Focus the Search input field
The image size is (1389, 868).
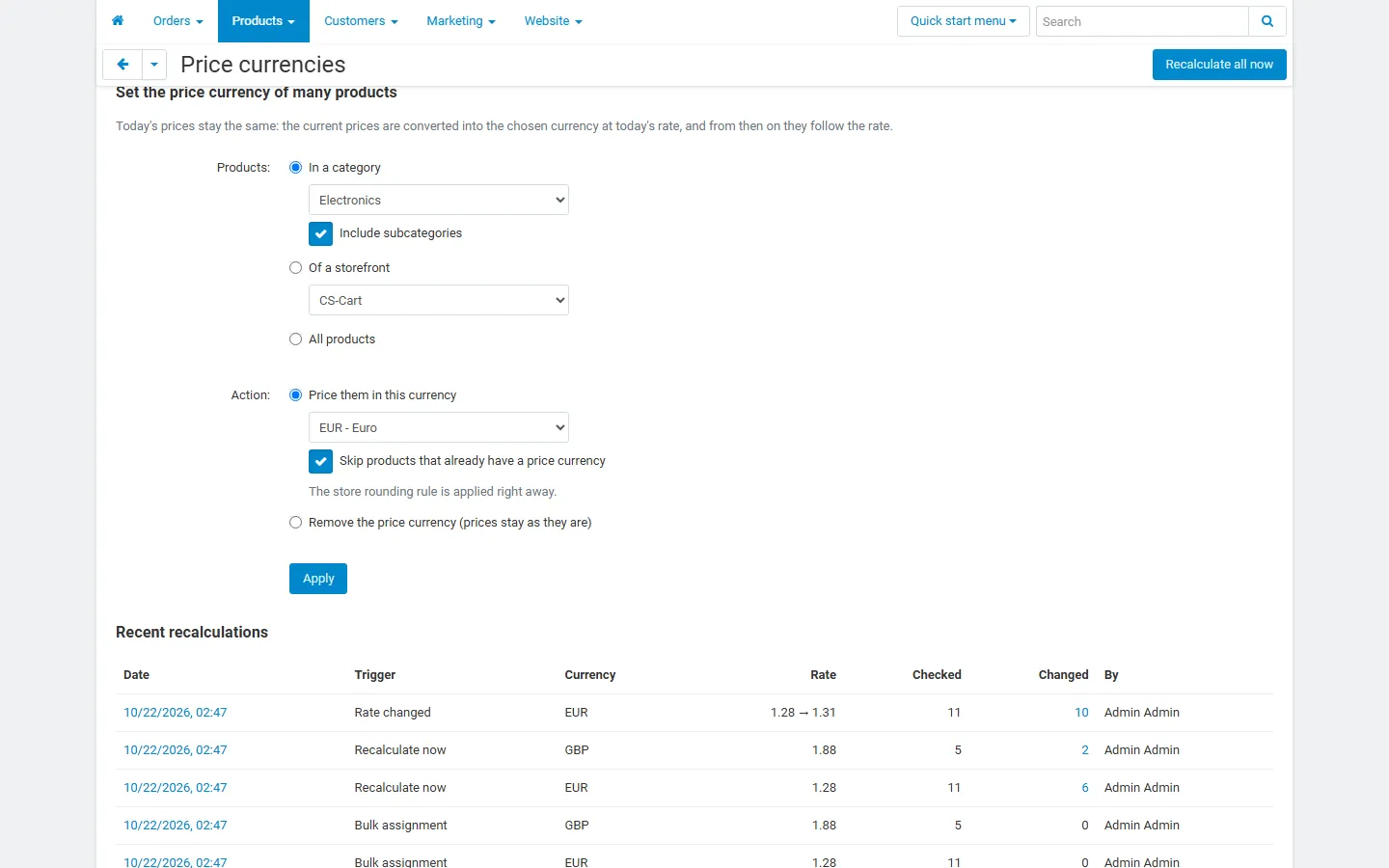pyautogui.click(x=1142, y=21)
